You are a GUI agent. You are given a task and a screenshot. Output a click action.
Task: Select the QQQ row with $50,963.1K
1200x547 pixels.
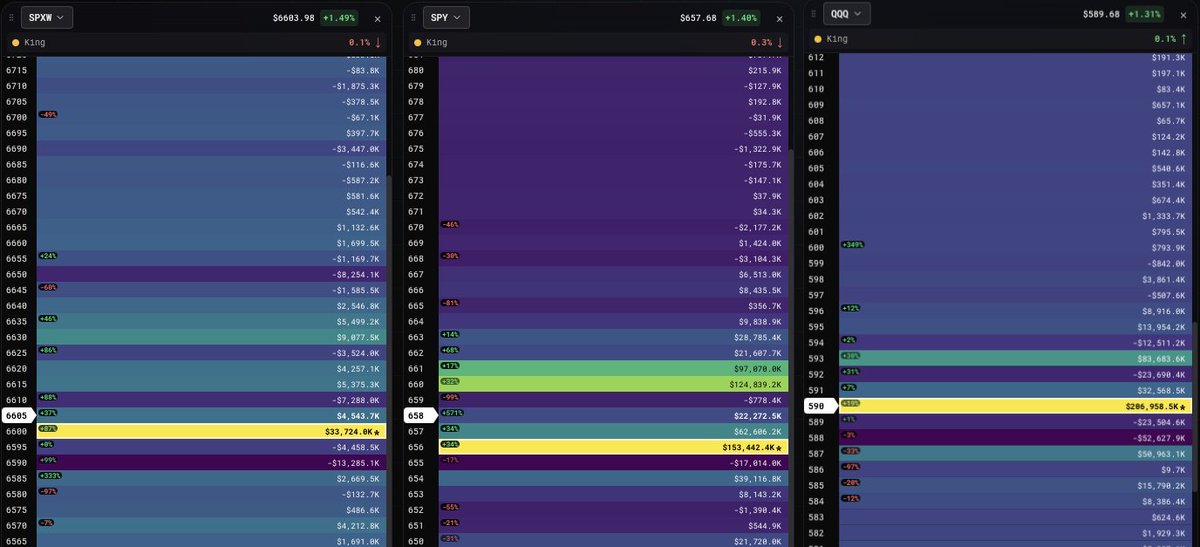click(x=1014, y=453)
